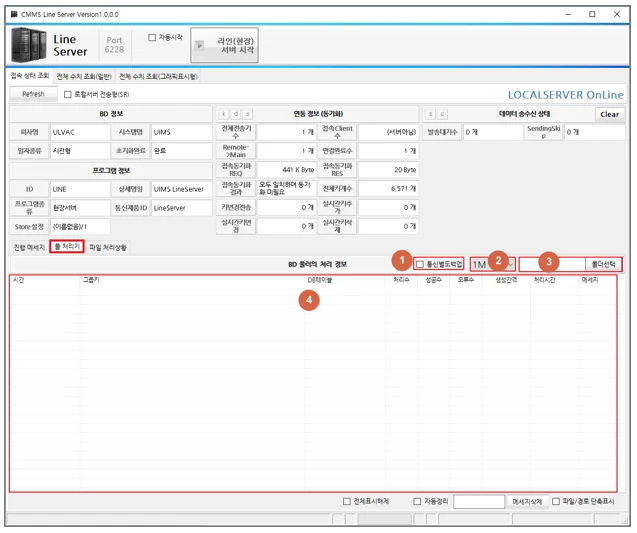Select the 진행 메세지 sub-tab
Screen dimensions: 637x533
pos(29,247)
